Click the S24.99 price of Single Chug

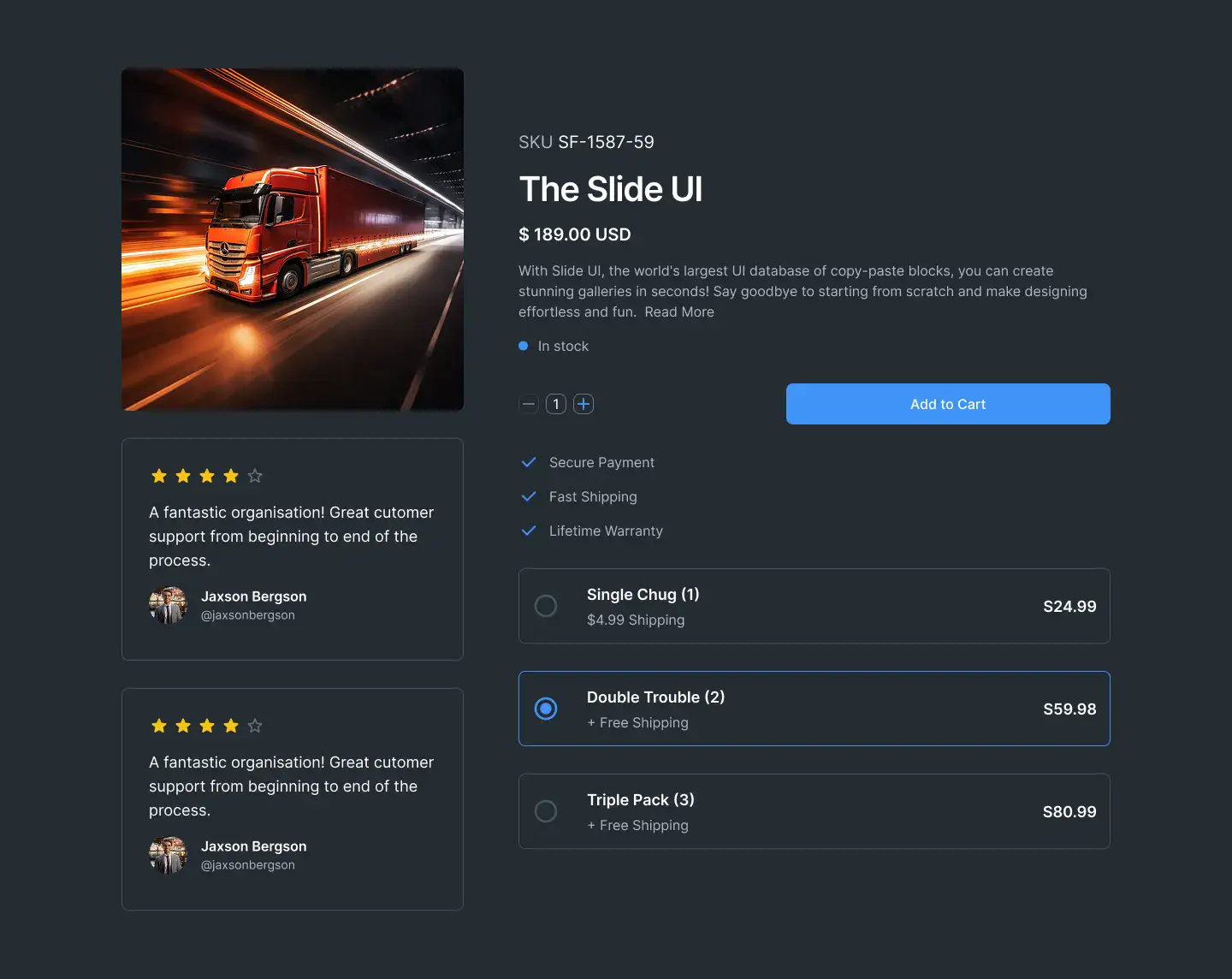point(1069,607)
